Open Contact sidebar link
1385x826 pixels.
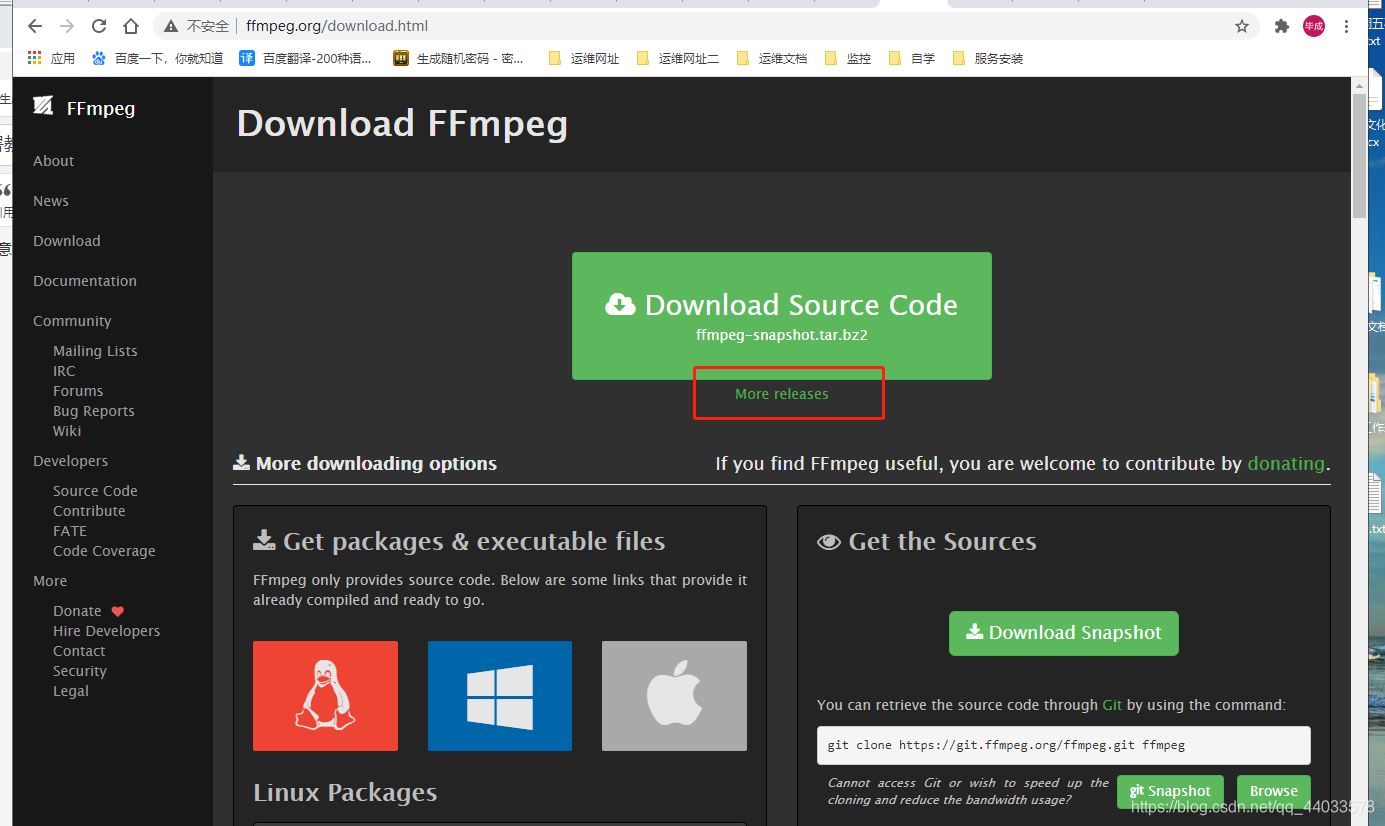(x=79, y=651)
